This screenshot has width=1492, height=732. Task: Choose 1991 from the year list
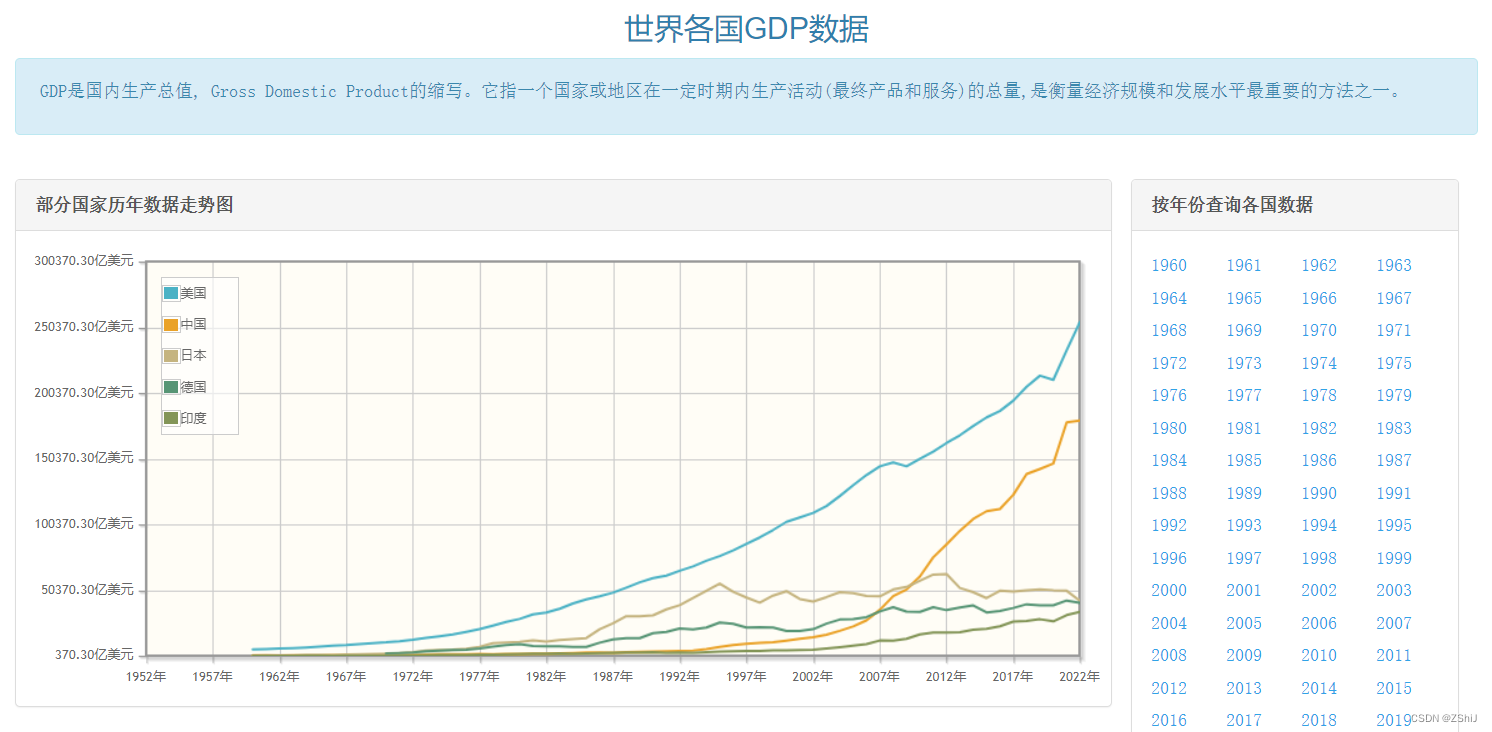[1394, 493]
